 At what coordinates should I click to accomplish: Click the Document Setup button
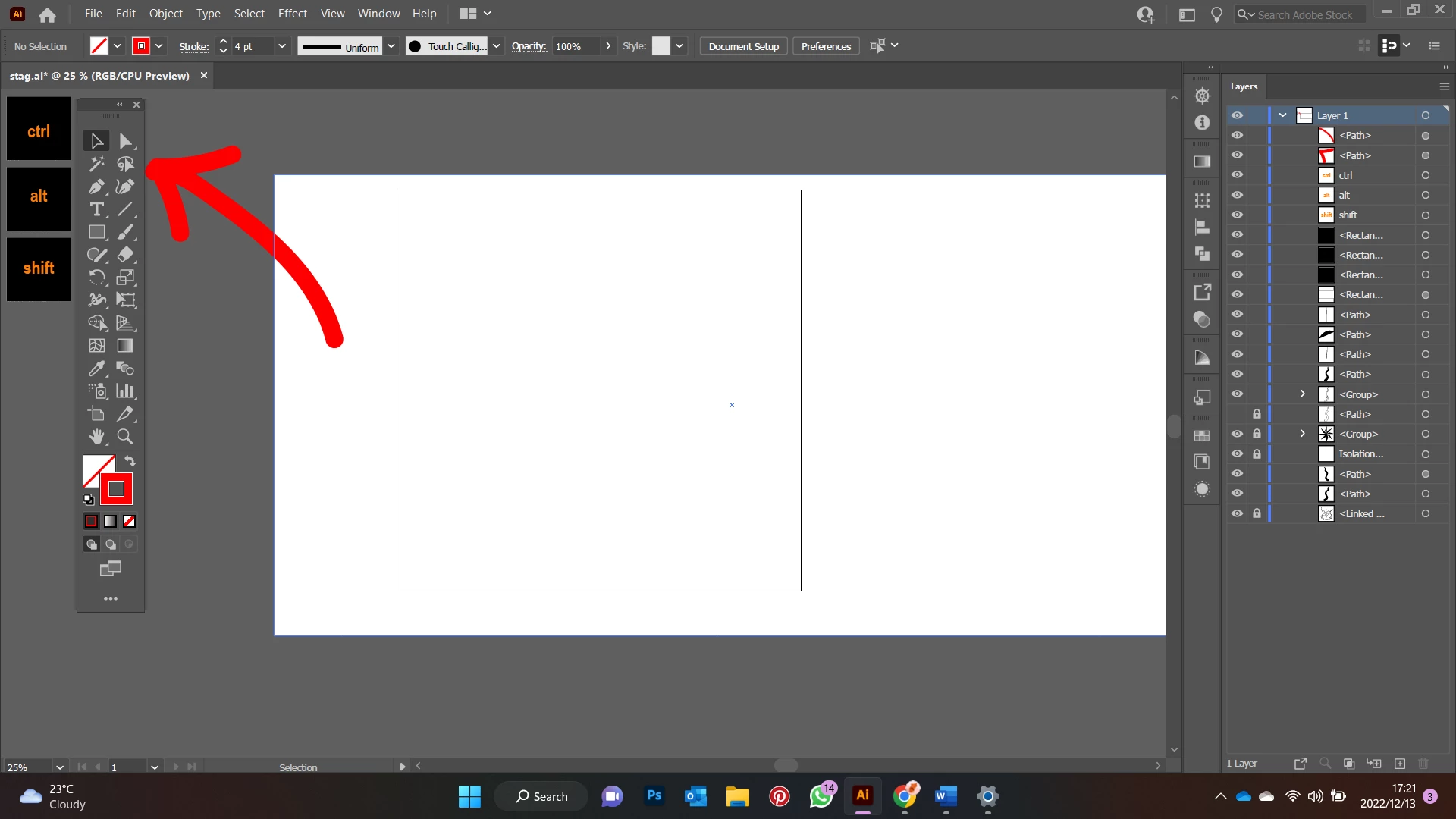tap(743, 46)
